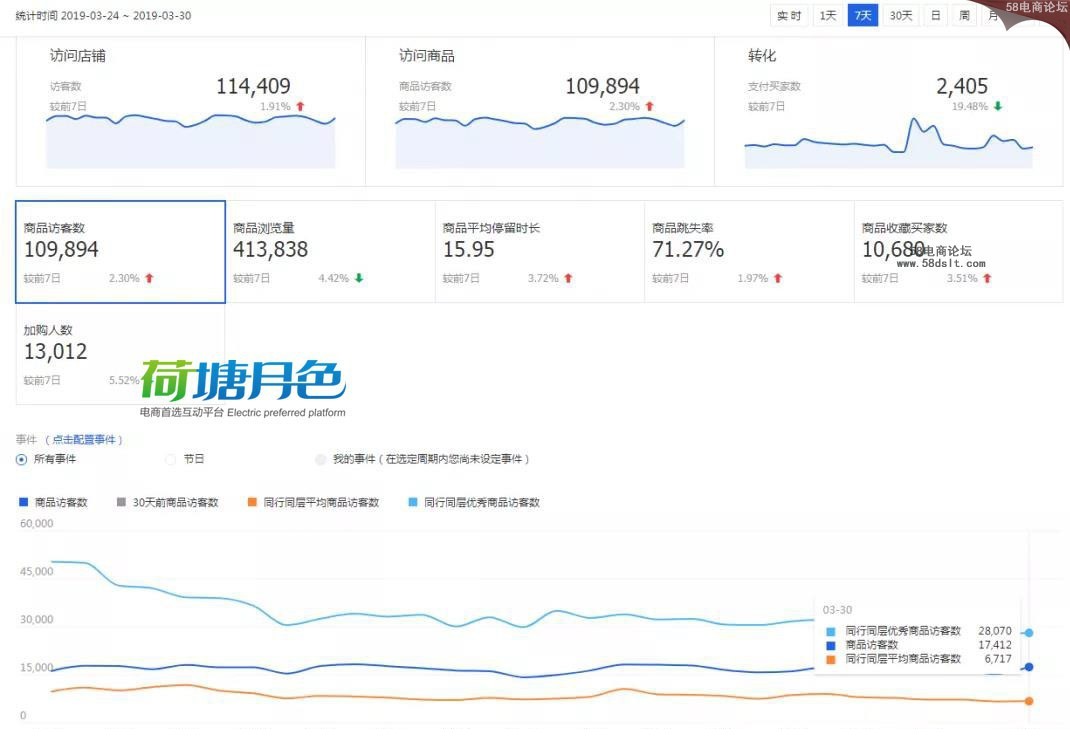The image size is (1070, 752).
Task: Click the 60,000 y-axis label
Action: pos(37,523)
